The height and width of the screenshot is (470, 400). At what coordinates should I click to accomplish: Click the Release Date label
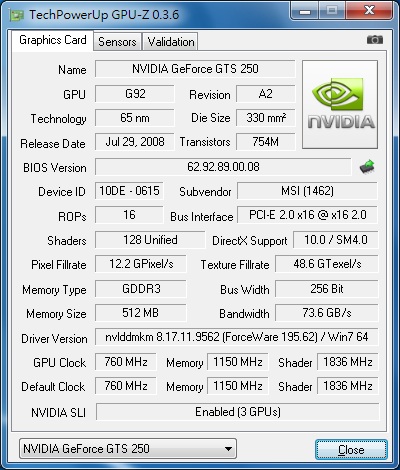[x=53, y=144]
